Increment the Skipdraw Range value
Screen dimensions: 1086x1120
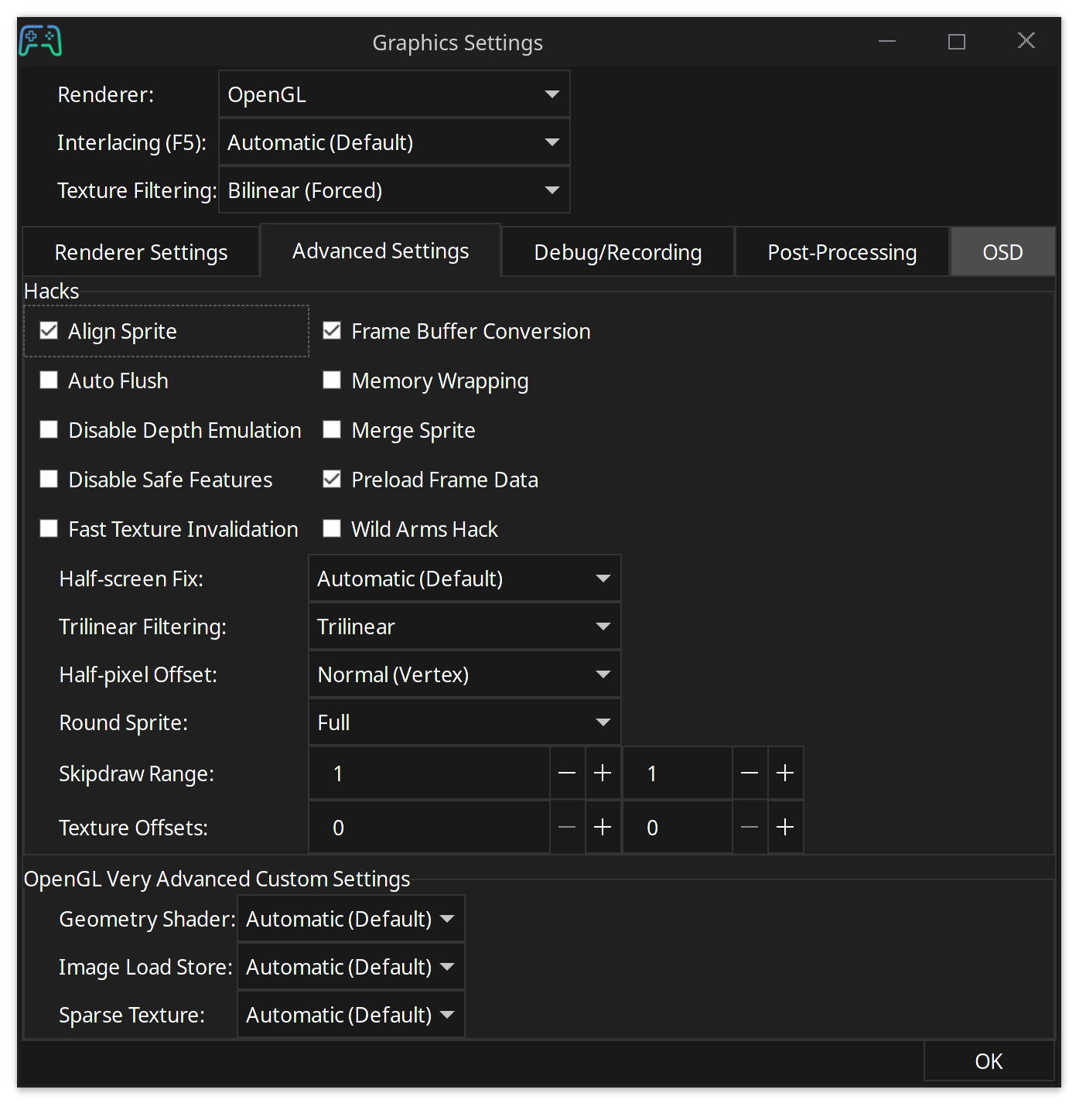(x=603, y=773)
